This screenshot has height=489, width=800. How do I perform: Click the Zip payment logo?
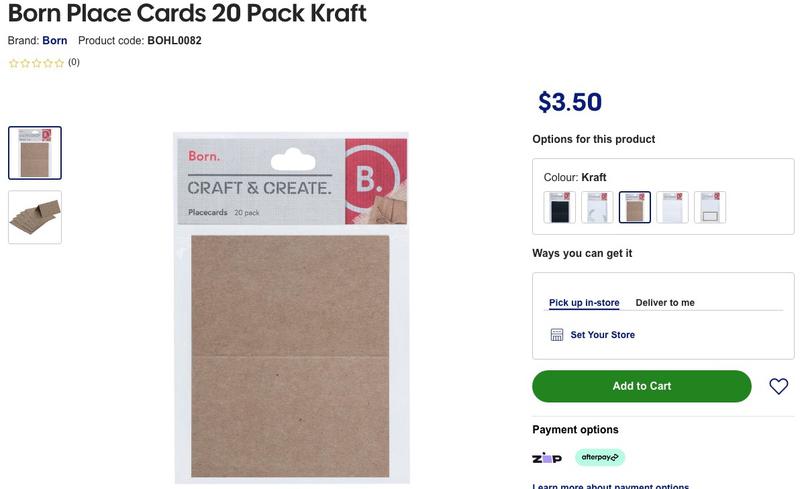546,458
